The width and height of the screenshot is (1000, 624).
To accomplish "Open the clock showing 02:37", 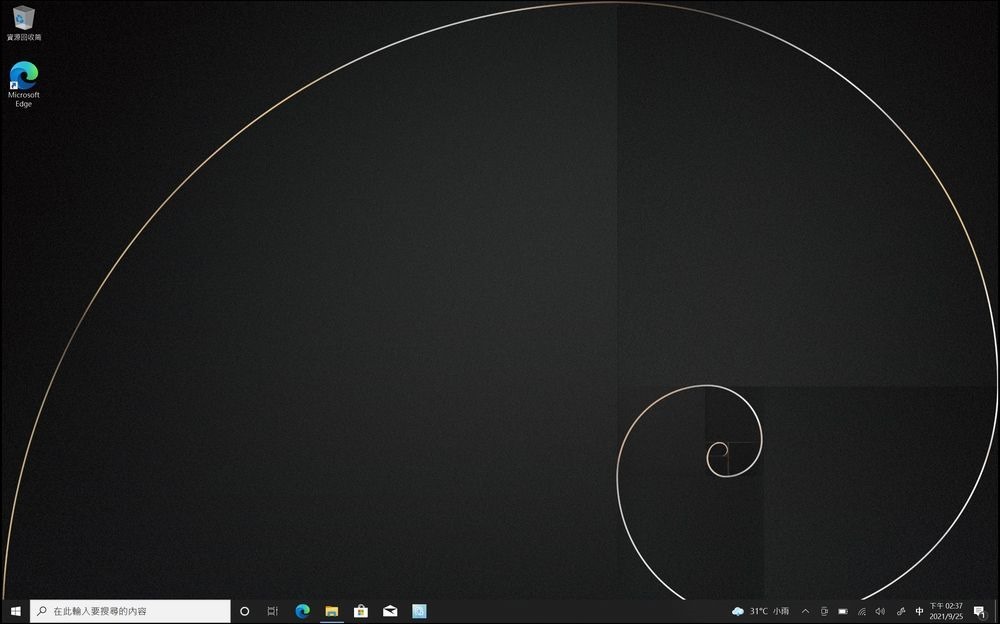I will tap(946, 611).
